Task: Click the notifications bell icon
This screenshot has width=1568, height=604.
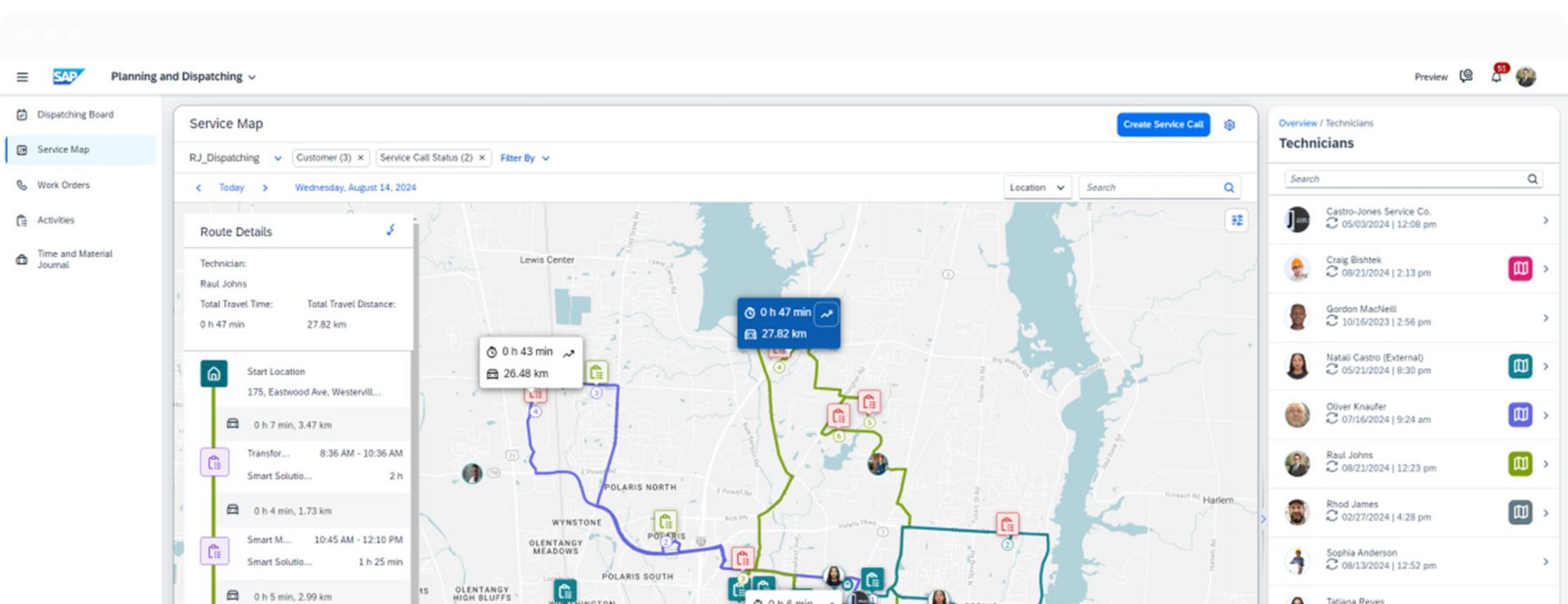Action: click(1496, 77)
